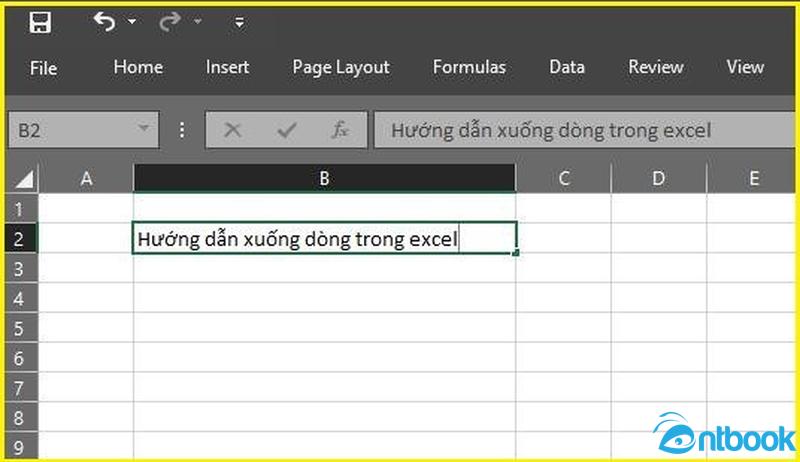The image size is (800, 462).
Task: Click the Save floppy disk icon
Action: pos(40,22)
